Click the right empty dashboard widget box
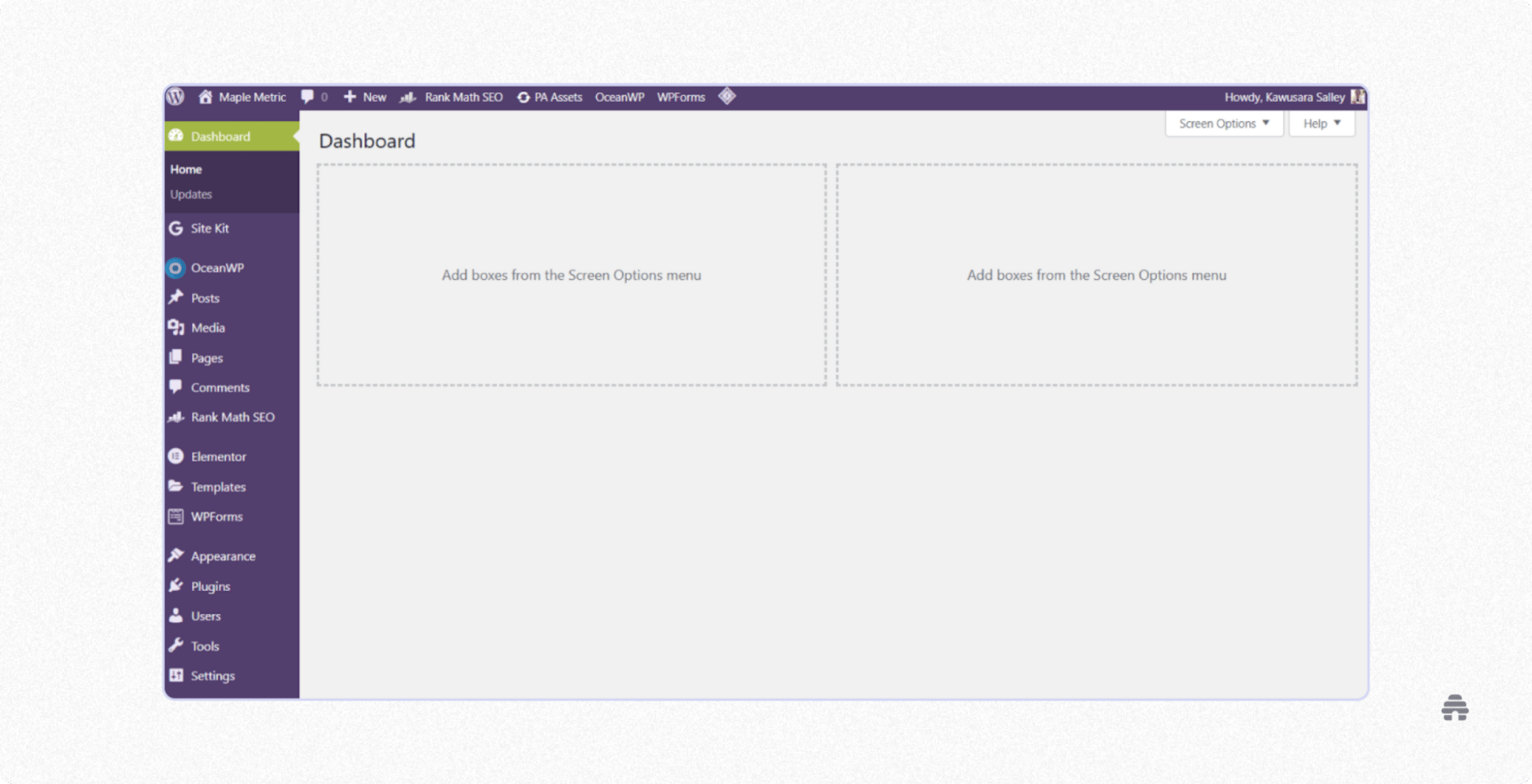Screen dimensions: 1532x784 point(1096,275)
